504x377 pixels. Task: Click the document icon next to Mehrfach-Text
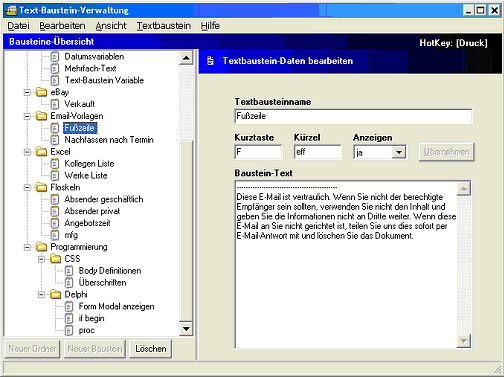coord(55,69)
